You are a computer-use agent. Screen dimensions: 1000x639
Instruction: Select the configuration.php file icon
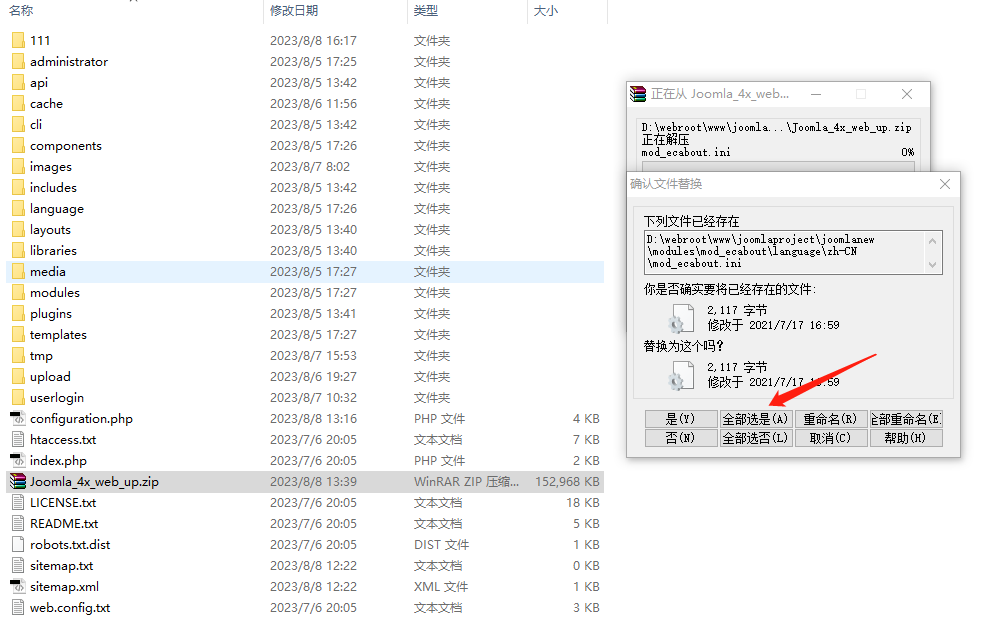pos(17,419)
